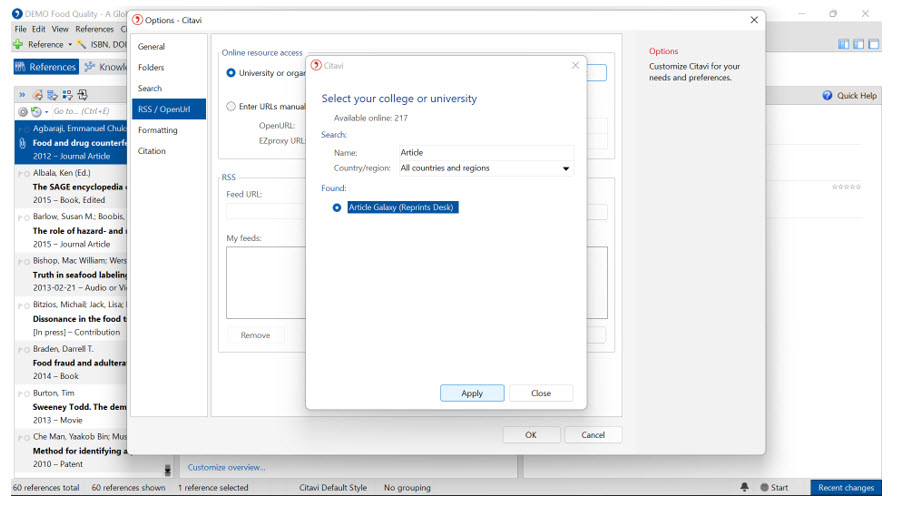Close the Select your college dialog

point(575,65)
